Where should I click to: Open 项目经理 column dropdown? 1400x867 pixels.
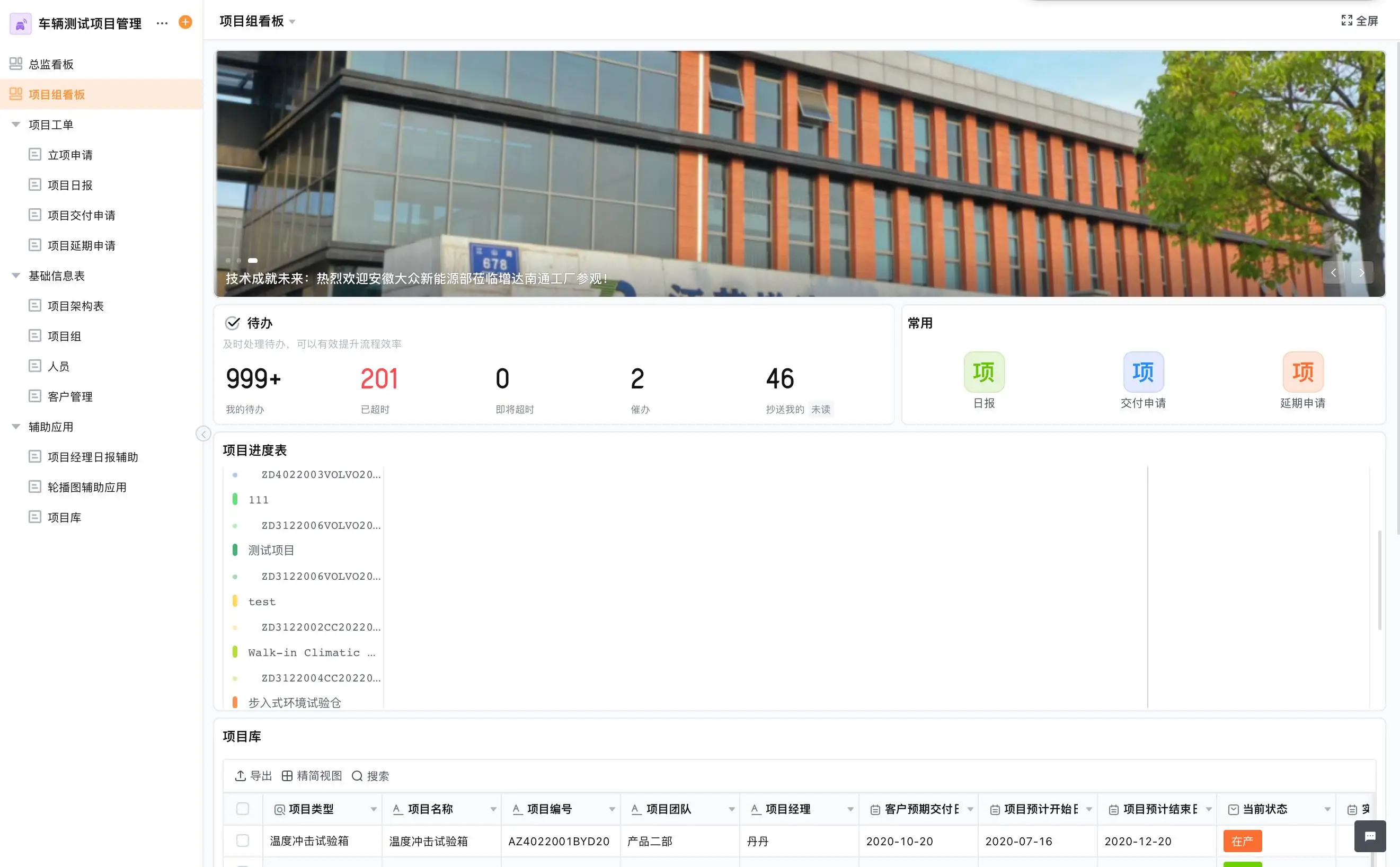tap(850, 809)
